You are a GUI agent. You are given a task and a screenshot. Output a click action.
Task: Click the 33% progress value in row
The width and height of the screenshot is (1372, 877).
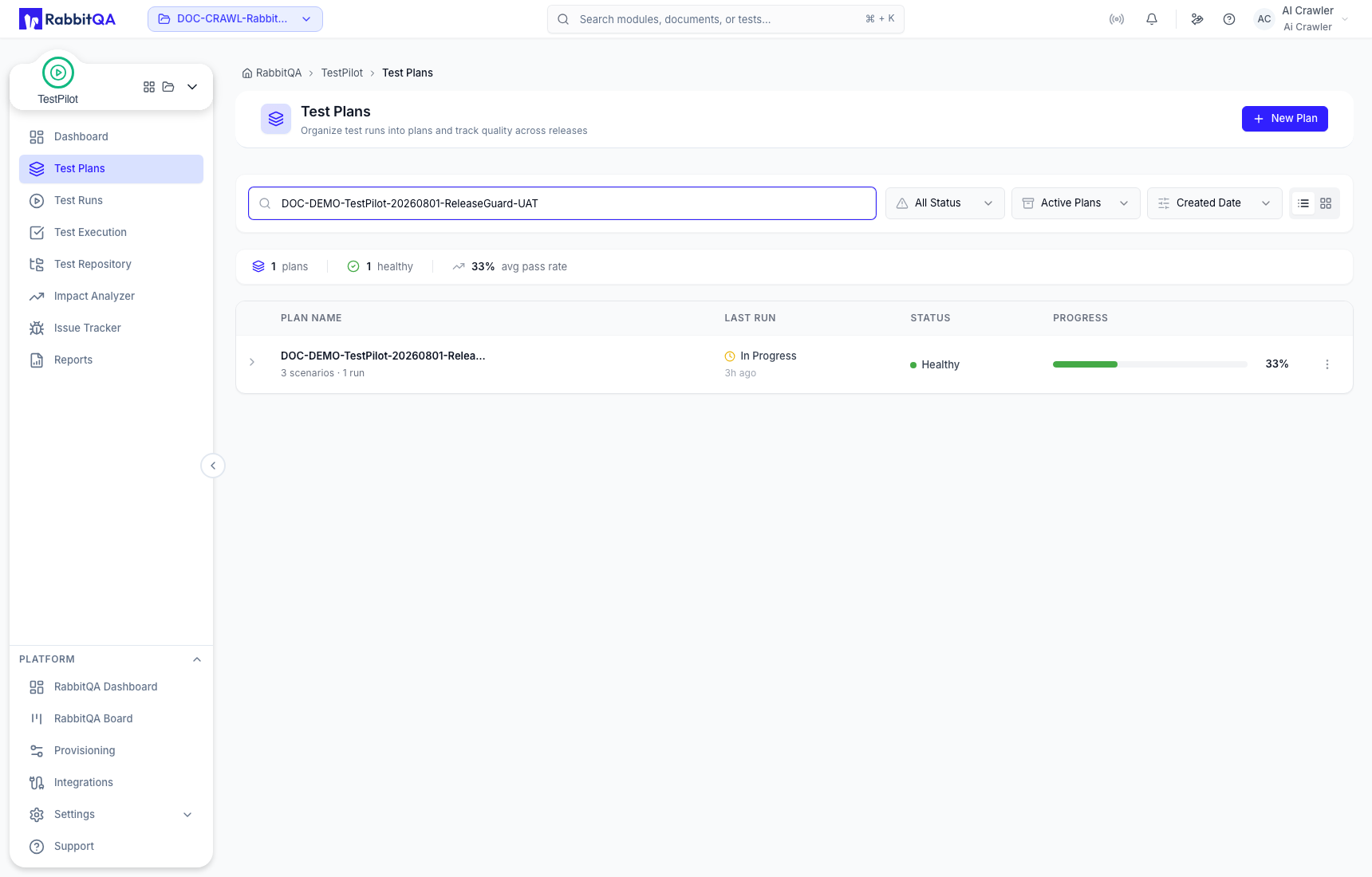click(1277, 364)
